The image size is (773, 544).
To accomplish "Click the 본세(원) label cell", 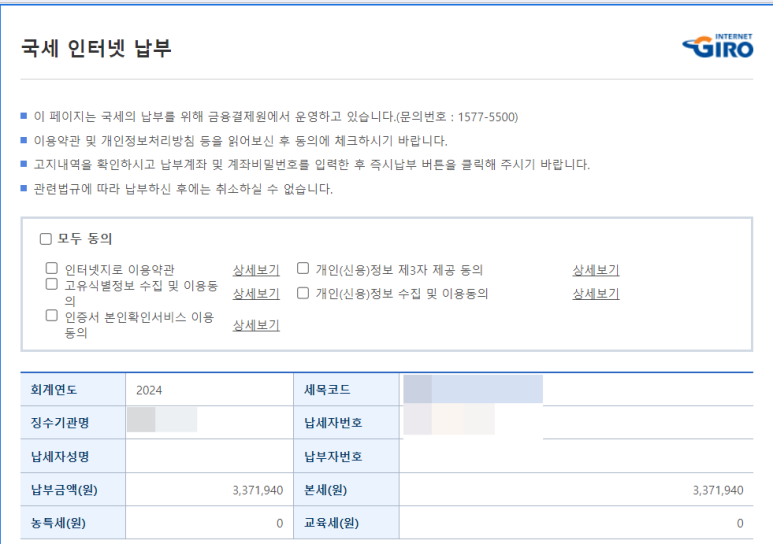I will (x=346, y=490).
